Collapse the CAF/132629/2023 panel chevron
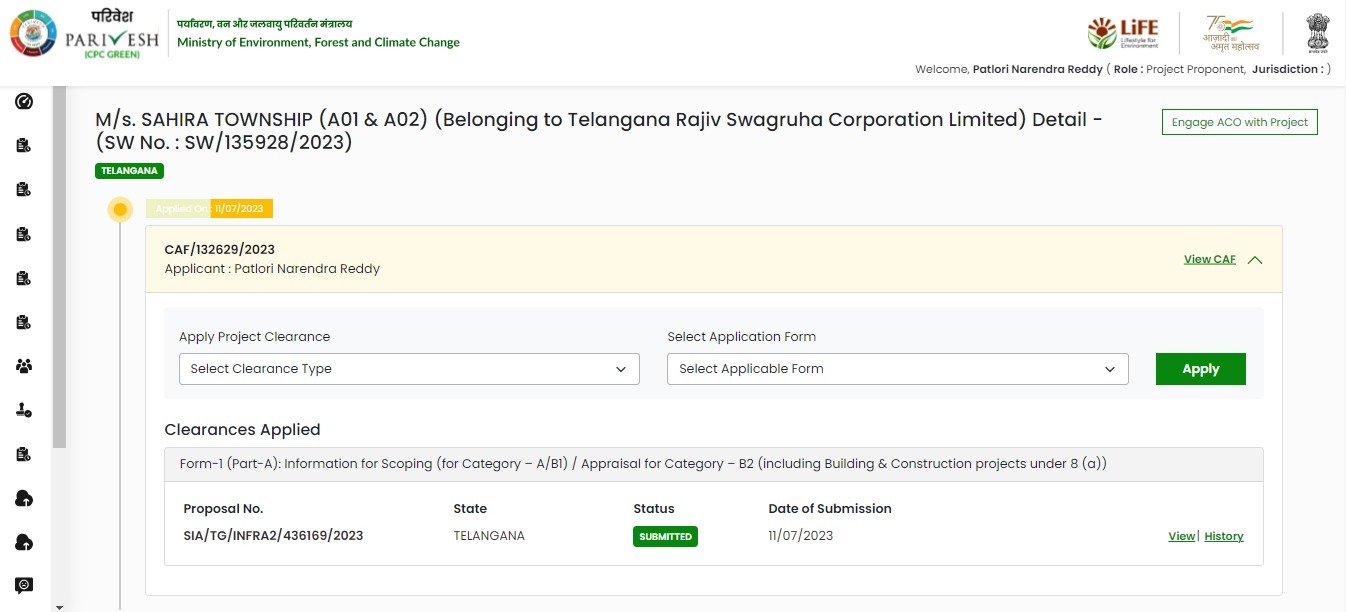The image size is (1346, 612). [x=1255, y=260]
